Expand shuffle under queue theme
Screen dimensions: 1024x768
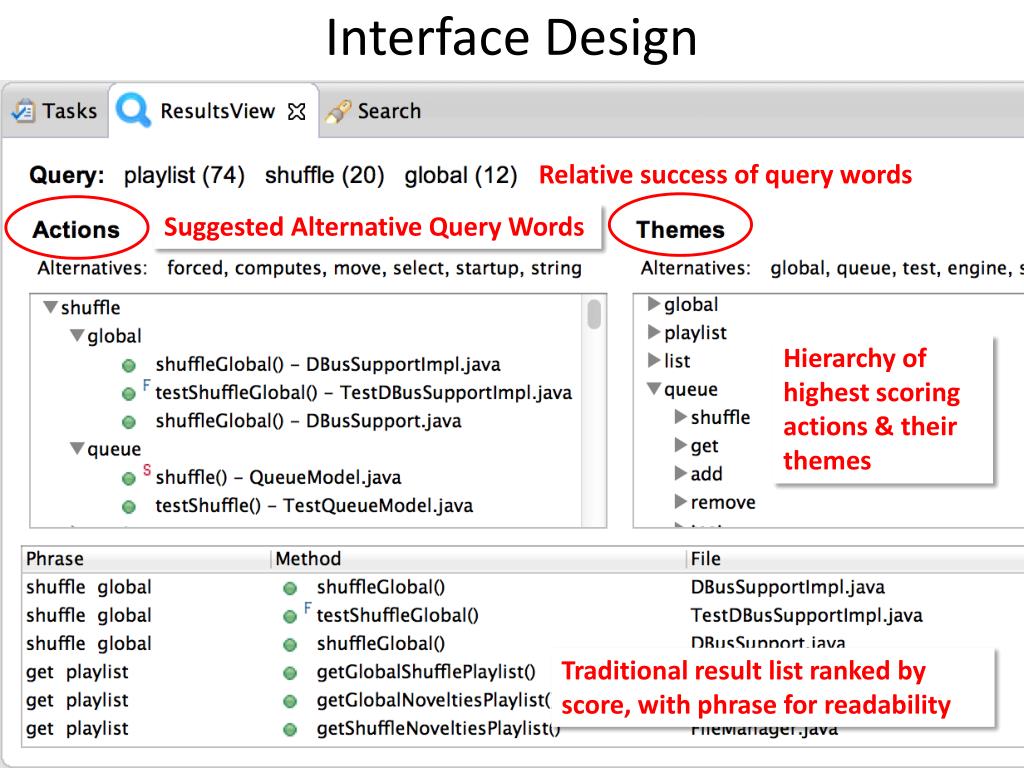click(680, 417)
